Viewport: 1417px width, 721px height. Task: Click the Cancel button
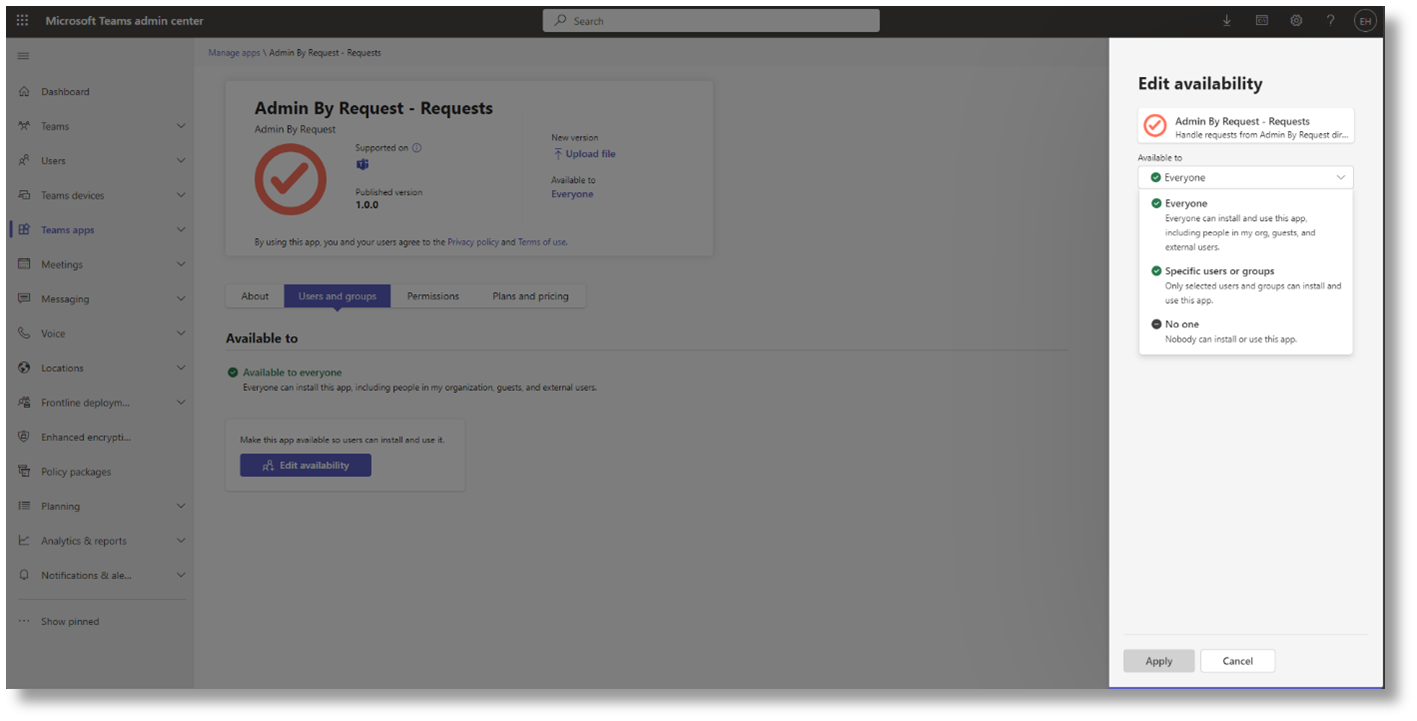pos(1238,661)
